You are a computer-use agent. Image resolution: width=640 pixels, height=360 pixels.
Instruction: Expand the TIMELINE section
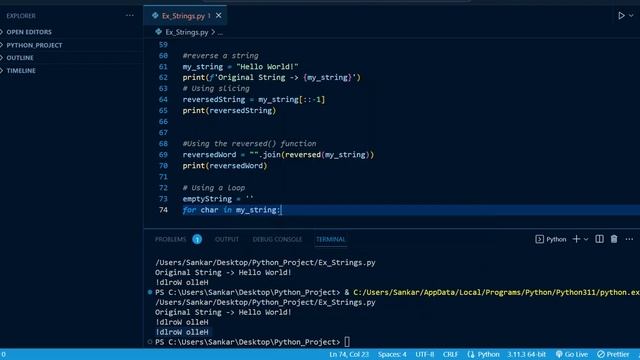(21, 71)
